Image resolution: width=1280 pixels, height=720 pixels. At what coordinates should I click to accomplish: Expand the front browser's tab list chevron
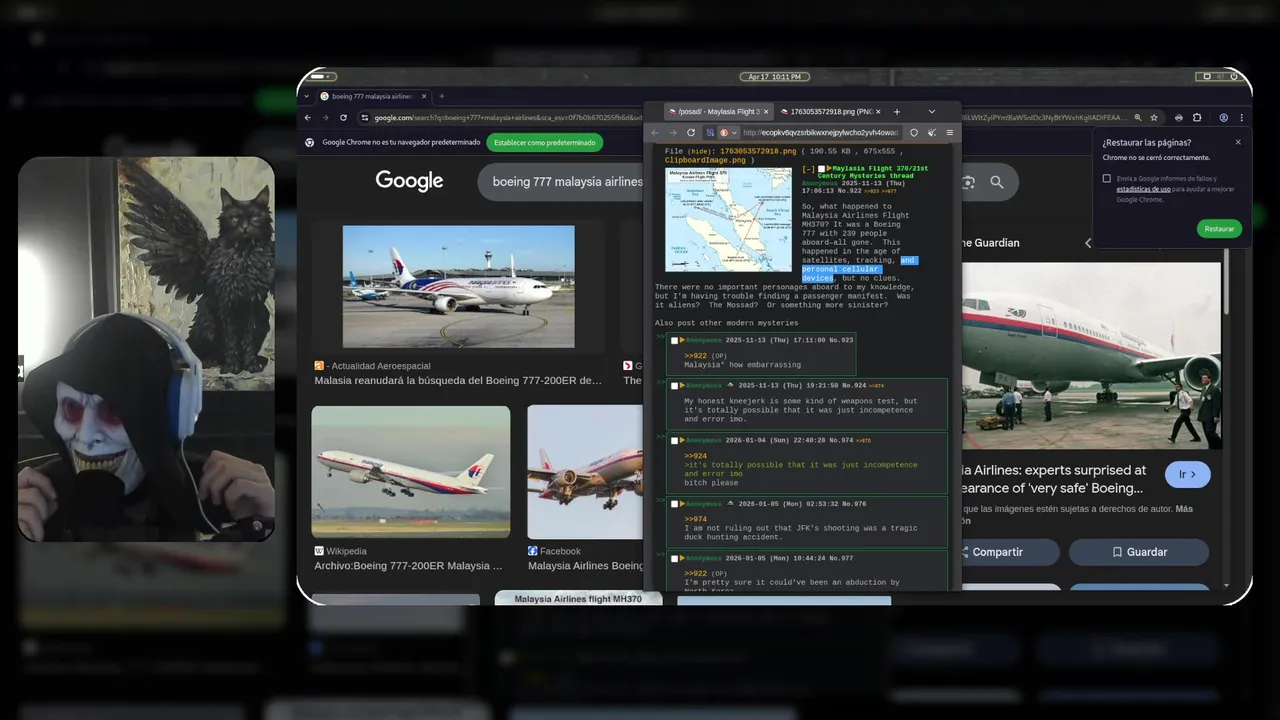tap(931, 112)
